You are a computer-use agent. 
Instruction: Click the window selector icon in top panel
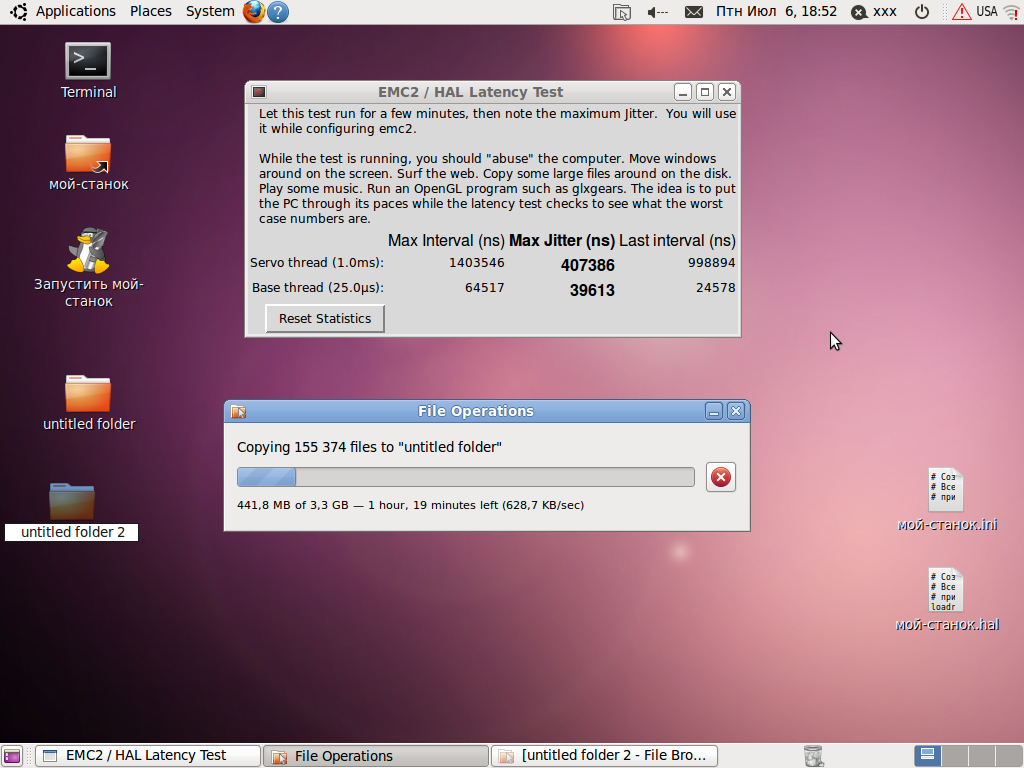pos(622,12)
